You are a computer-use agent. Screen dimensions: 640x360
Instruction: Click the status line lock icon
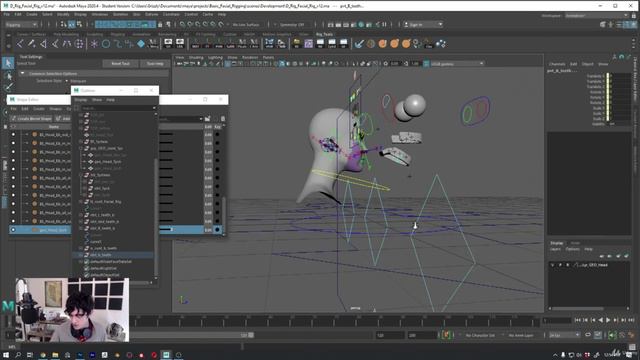click(x=160, y=24)
